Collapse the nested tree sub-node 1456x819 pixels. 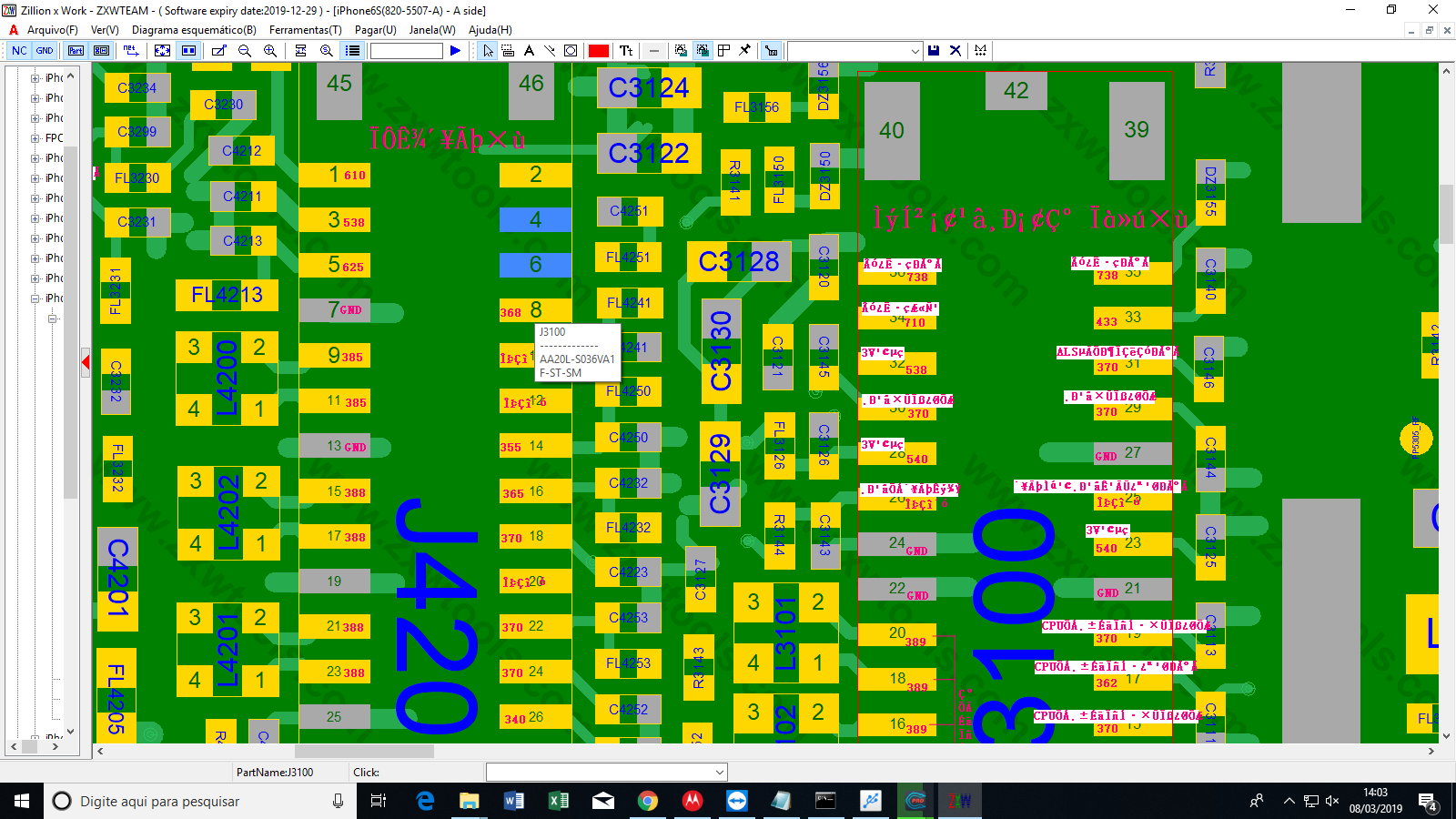point(53,318)
